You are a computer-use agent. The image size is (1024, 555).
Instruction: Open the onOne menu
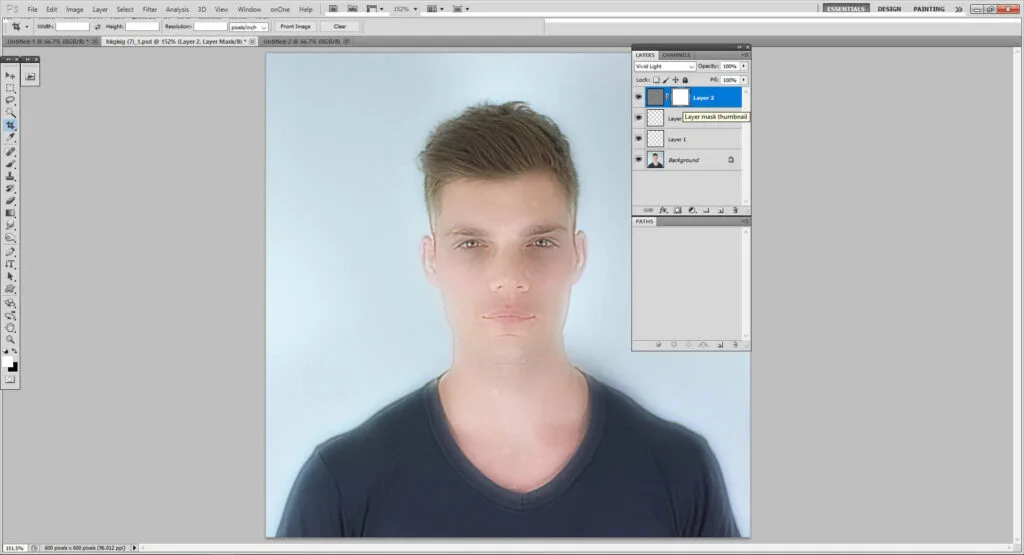click(x=280, y=9)
